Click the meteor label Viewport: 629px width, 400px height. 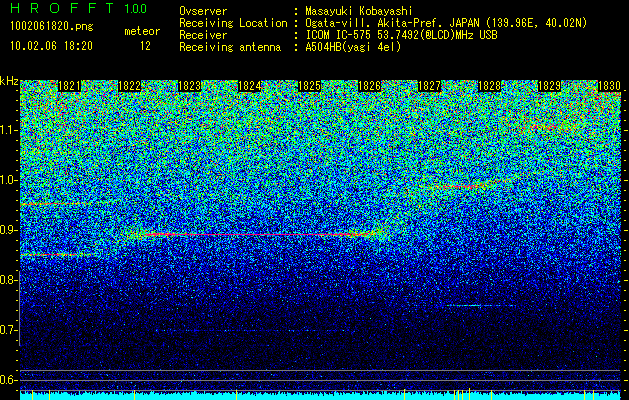(142, 31)
